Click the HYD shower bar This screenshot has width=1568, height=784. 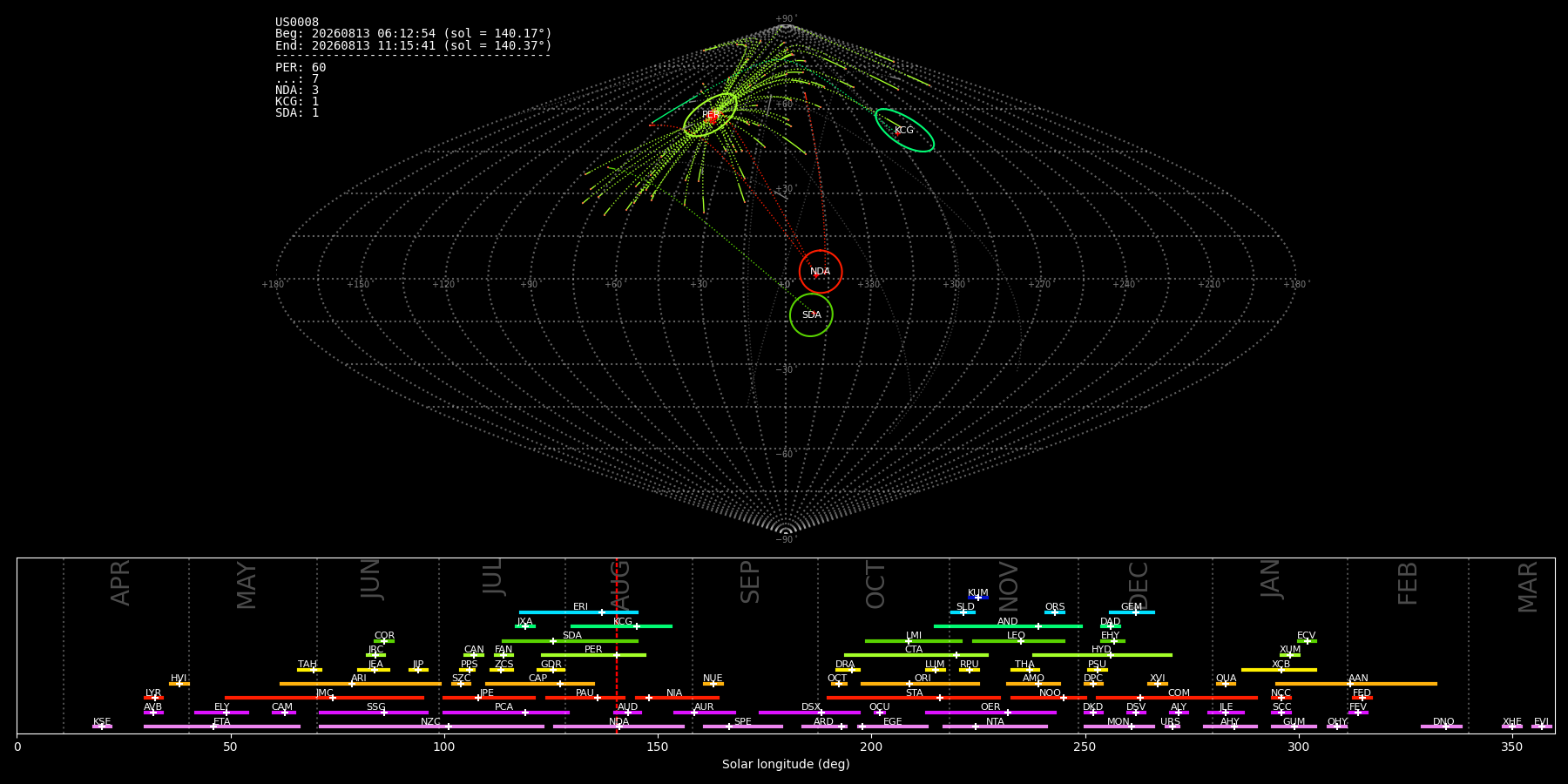[x=1102, y=655]
